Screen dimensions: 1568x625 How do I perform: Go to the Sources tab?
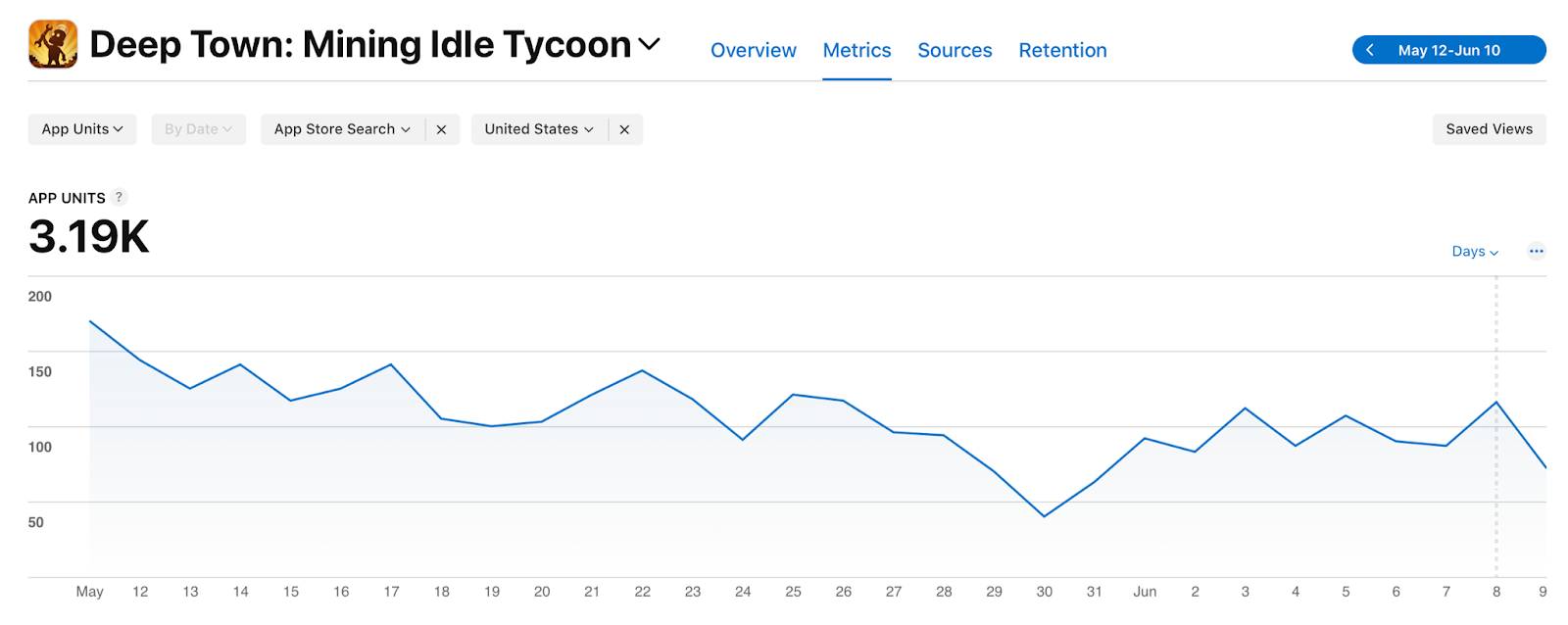point(955,50)
